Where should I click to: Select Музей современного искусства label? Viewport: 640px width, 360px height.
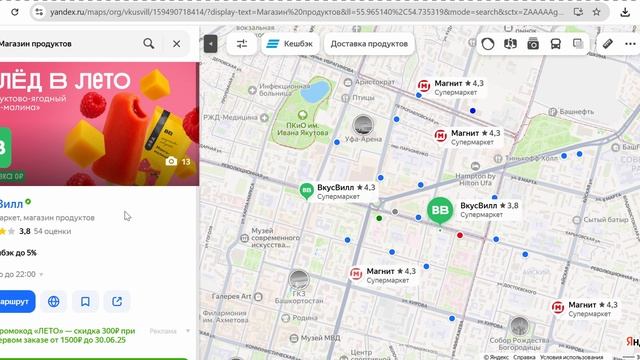276,238
